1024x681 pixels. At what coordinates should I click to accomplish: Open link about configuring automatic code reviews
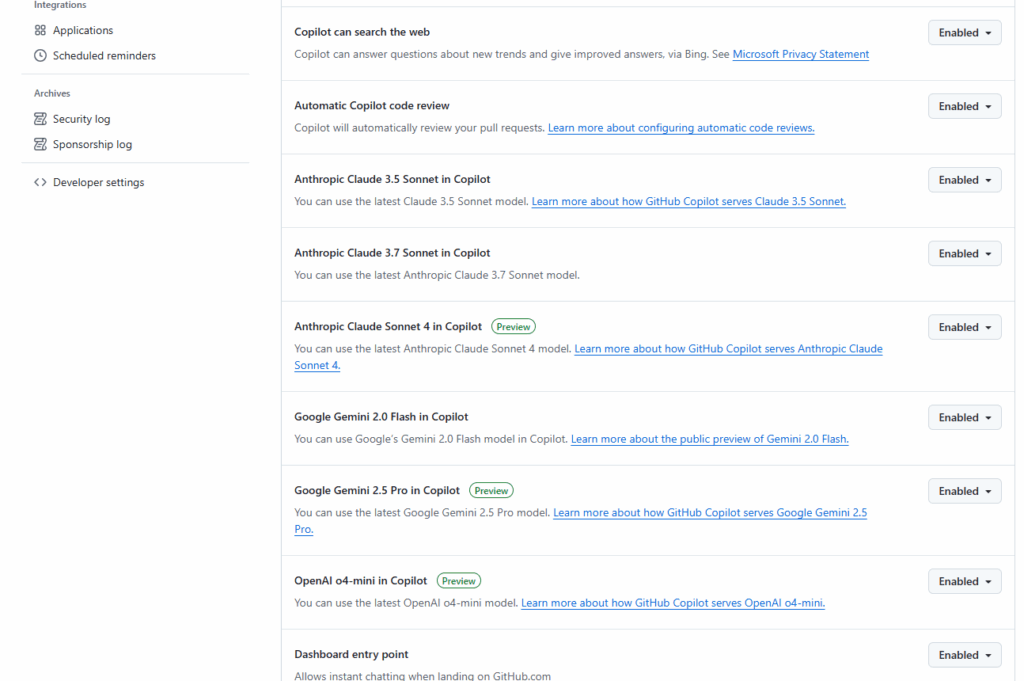coord(681,128)
